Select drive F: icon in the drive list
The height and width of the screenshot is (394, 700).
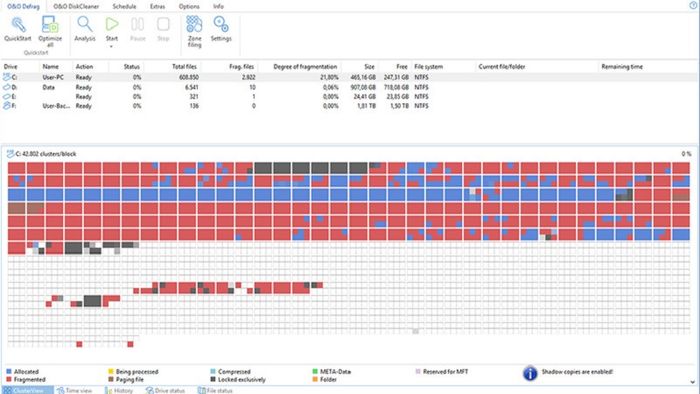coord(7,106)
